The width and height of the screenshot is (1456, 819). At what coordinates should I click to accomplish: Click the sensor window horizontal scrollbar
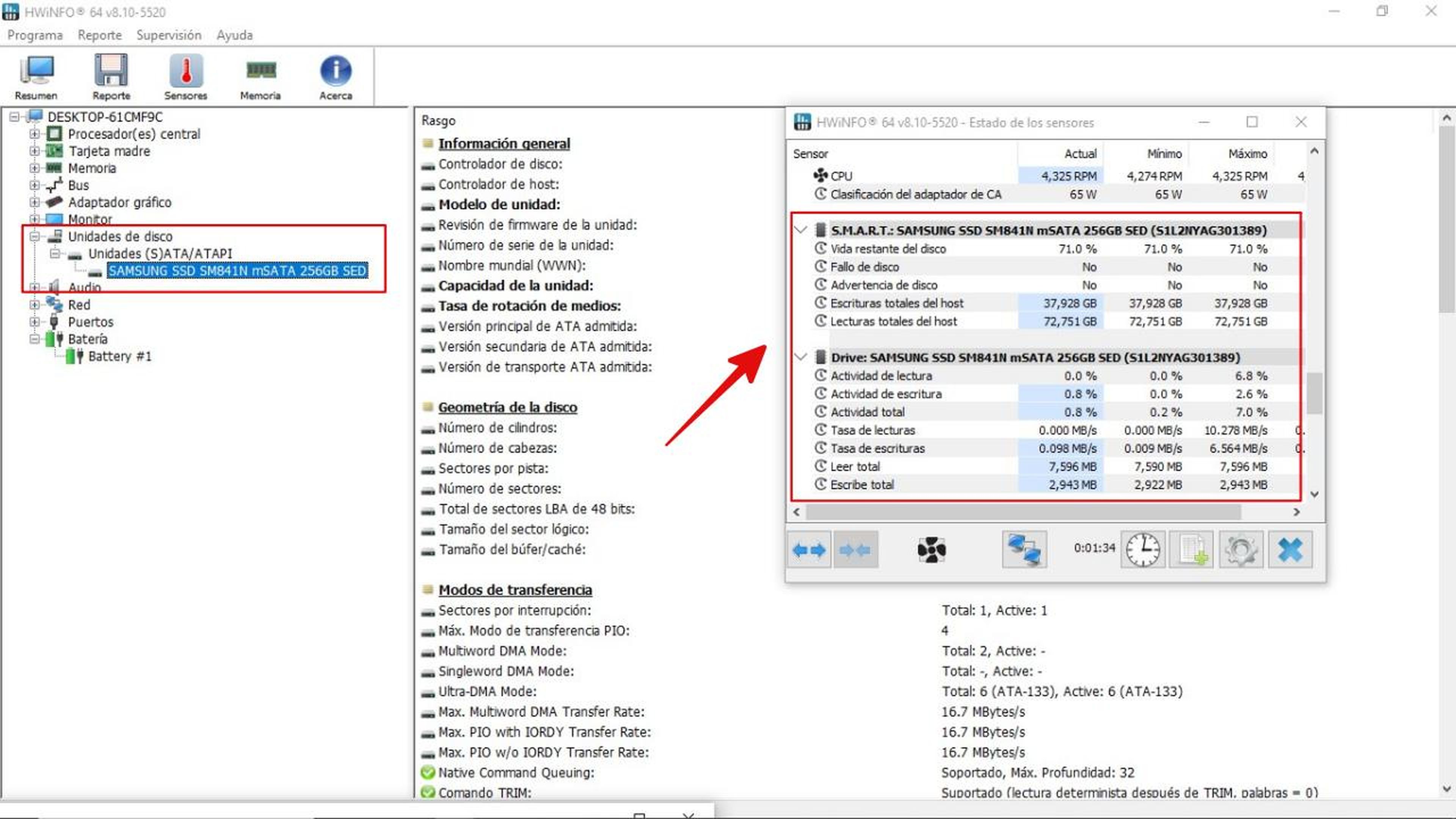coord(1023,512)
